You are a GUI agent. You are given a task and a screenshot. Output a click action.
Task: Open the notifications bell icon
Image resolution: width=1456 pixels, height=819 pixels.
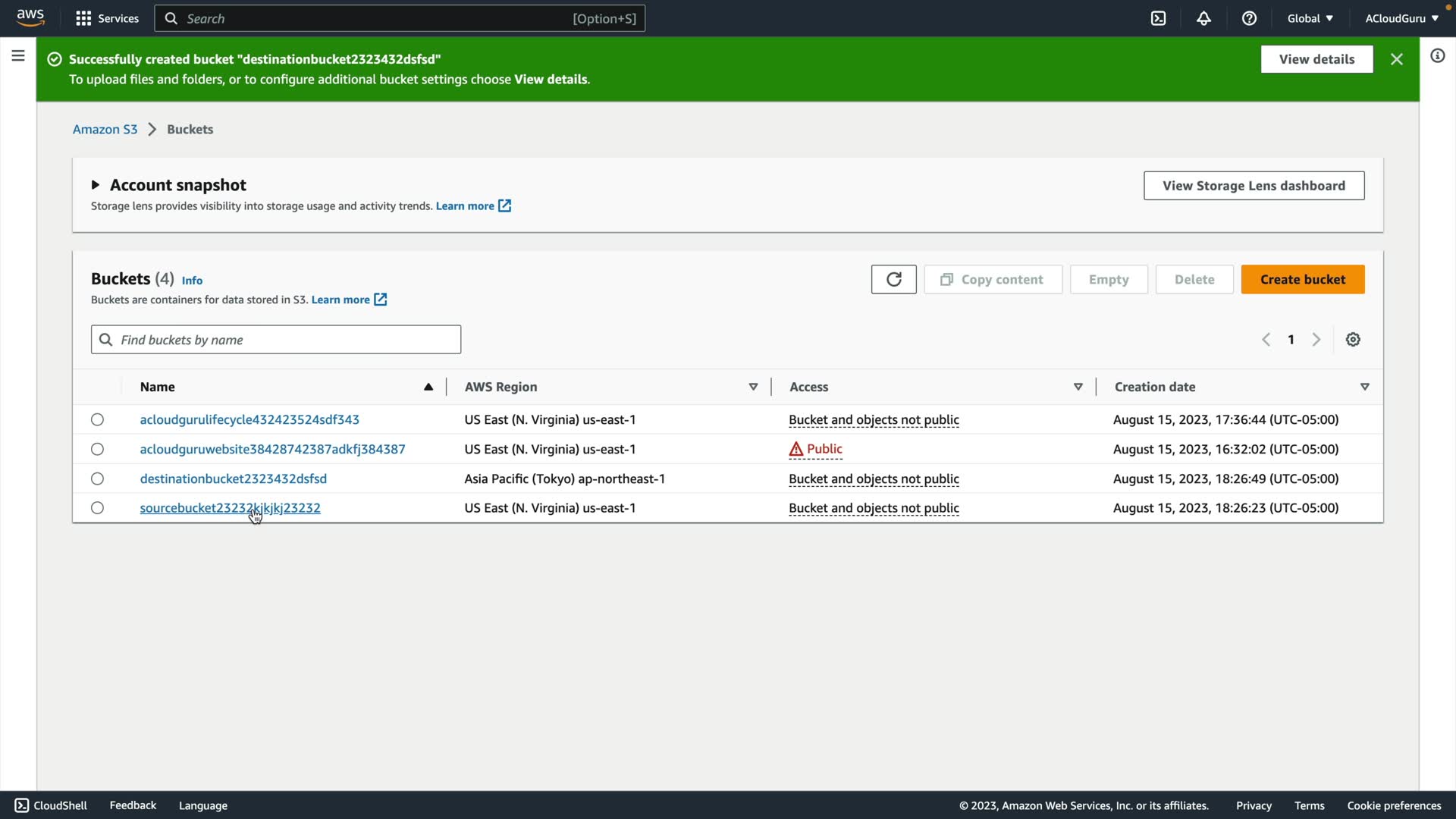point(1203,18)
